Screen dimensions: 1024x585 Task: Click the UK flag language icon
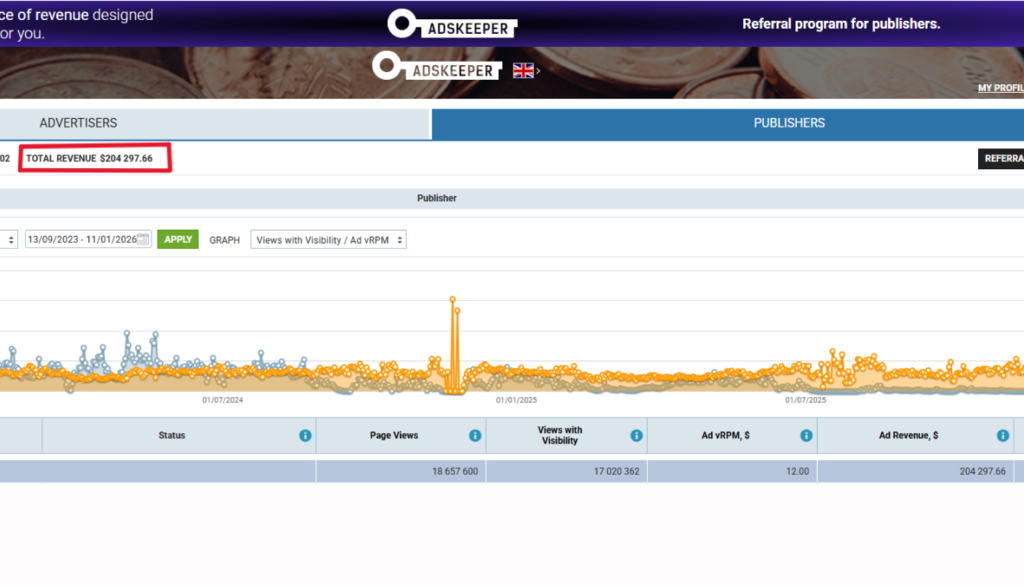tap(522, 70)
